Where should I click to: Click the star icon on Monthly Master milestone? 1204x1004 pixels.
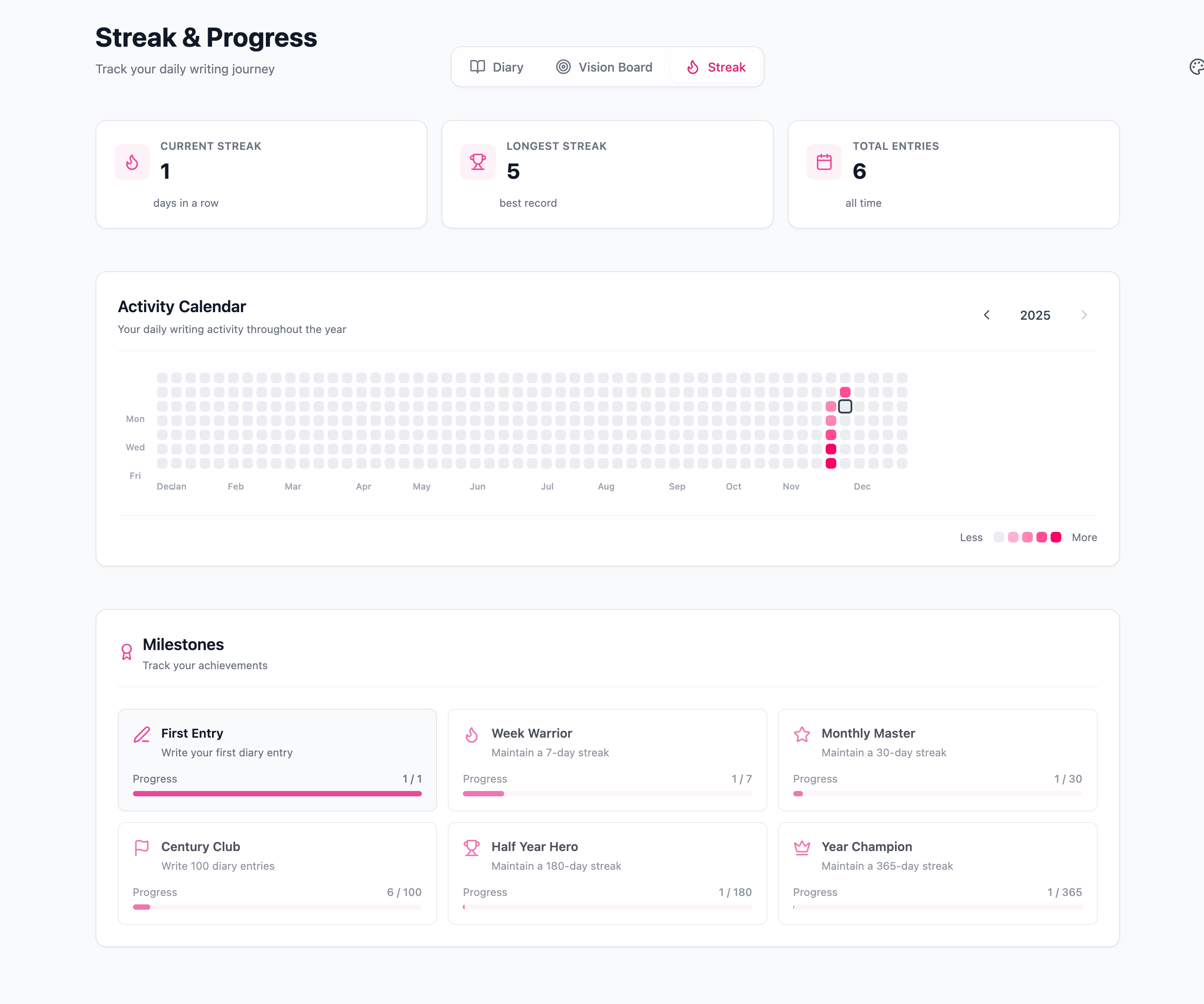tap(802, 735)
